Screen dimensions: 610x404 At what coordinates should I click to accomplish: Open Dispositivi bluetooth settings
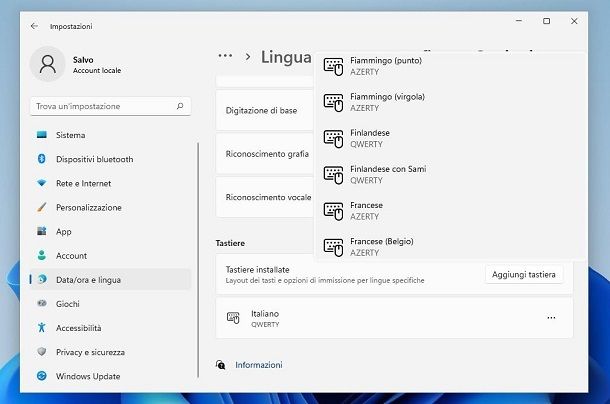point(110,159)
